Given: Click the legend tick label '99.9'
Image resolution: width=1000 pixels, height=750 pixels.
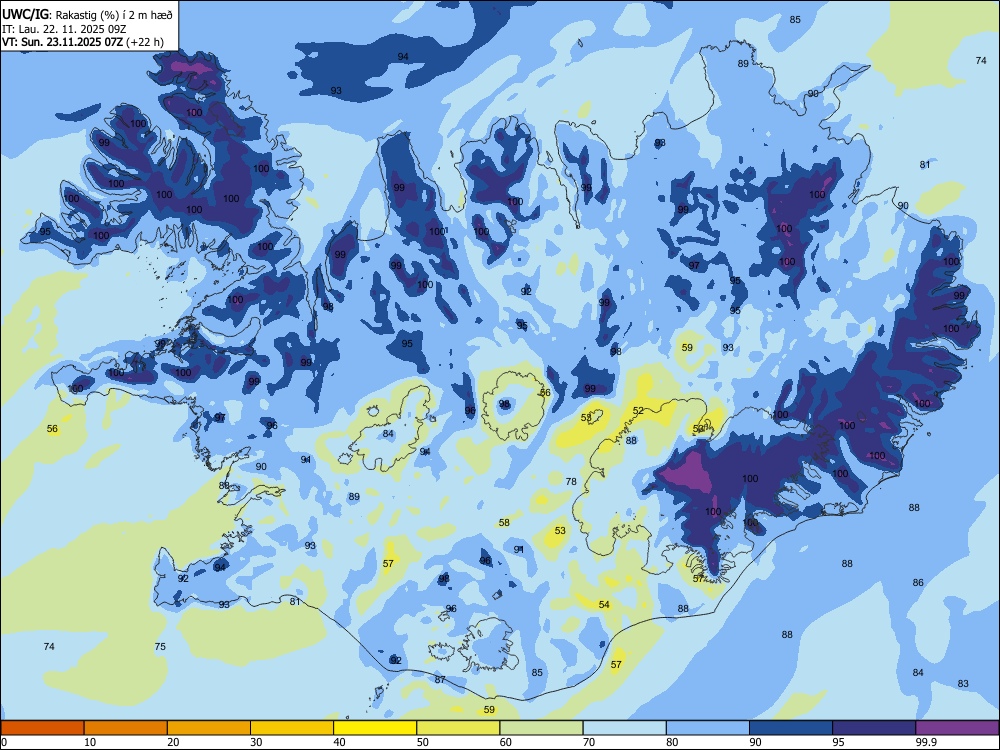Looking at the screenshot, I should click(x=926, y=742).
